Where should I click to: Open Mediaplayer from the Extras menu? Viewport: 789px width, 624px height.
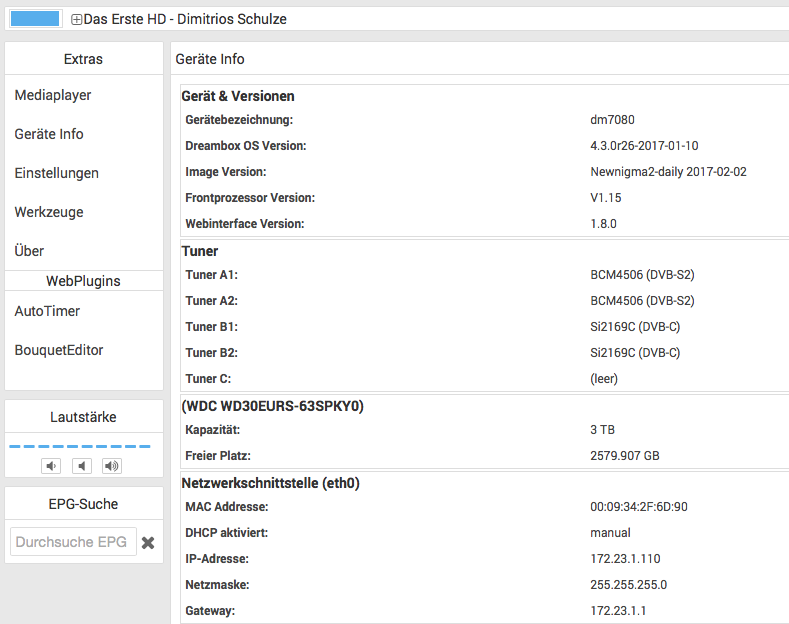tap(53, 95)
